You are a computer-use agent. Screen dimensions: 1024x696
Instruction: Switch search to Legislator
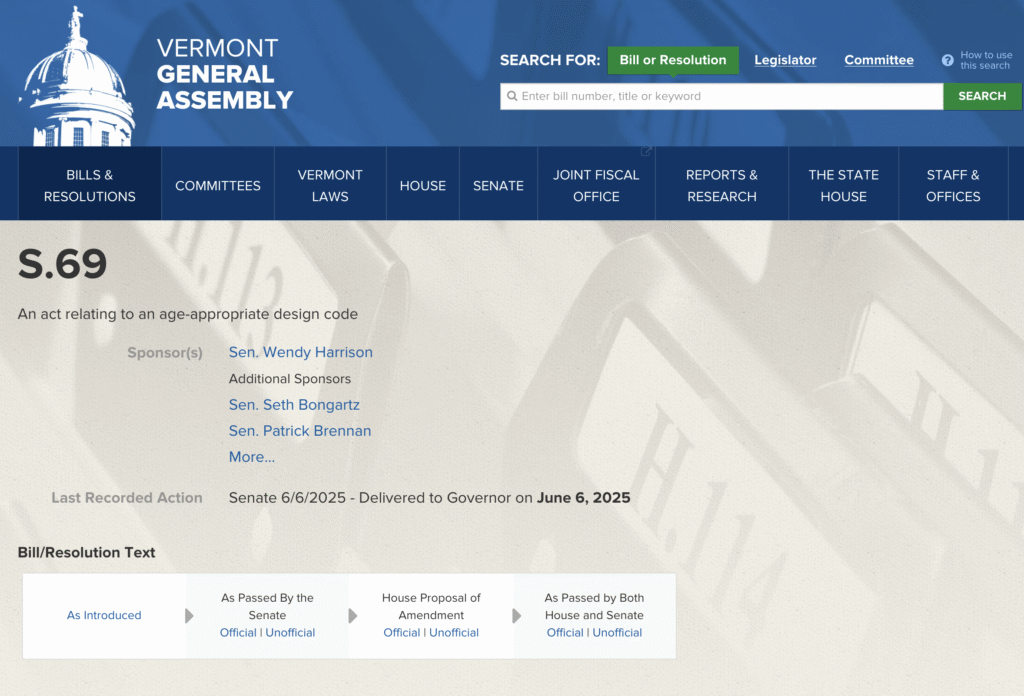[x=785, y=60]
